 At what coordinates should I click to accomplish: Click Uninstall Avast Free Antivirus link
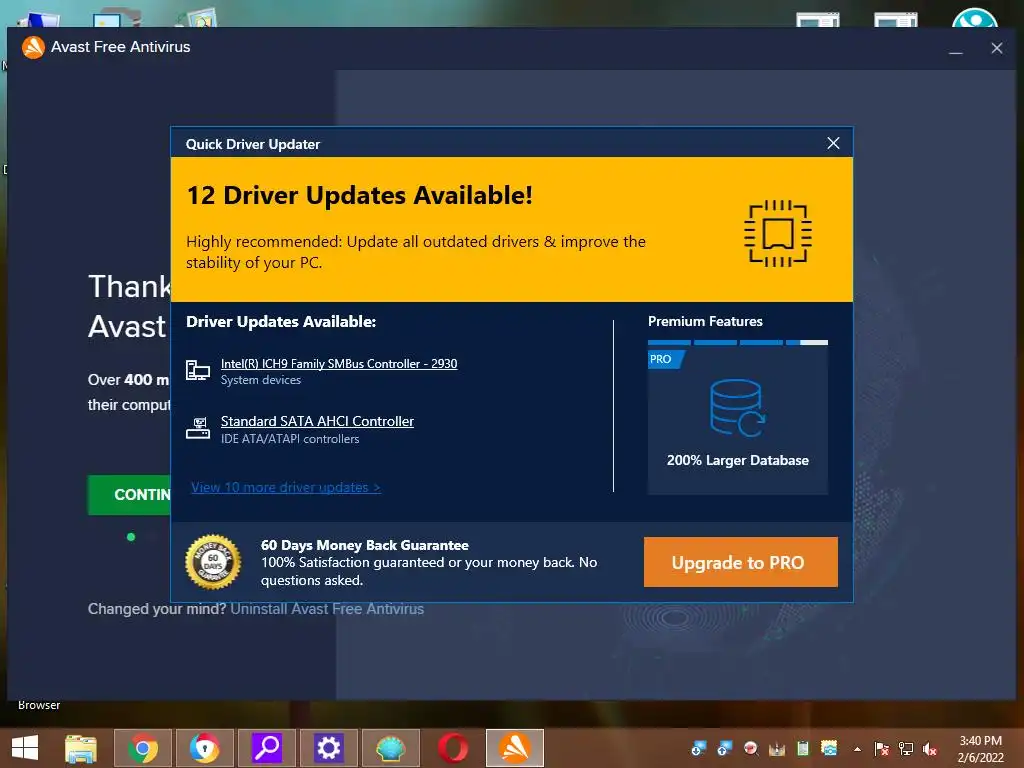(x=327, y=609)
